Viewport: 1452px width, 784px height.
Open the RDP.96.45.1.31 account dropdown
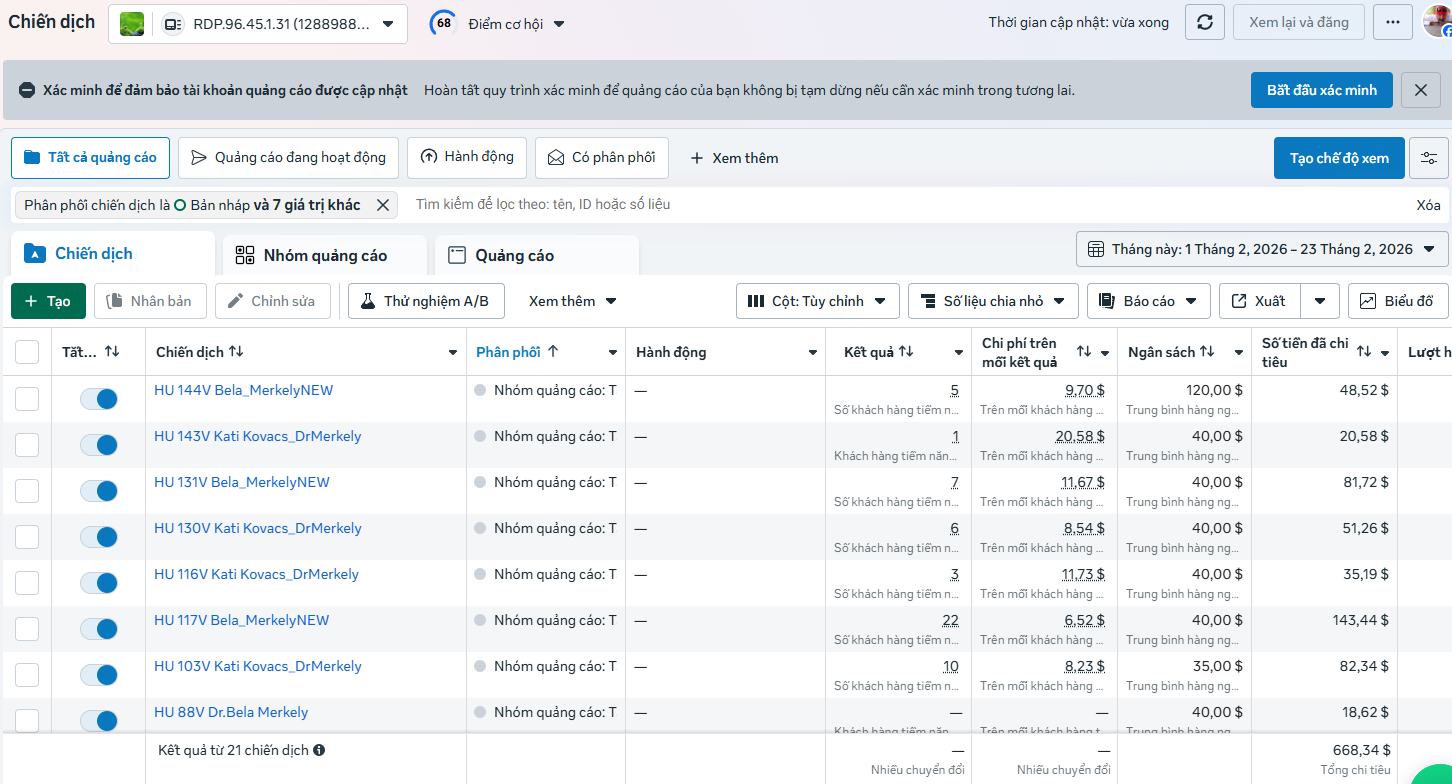click(258, 24)
